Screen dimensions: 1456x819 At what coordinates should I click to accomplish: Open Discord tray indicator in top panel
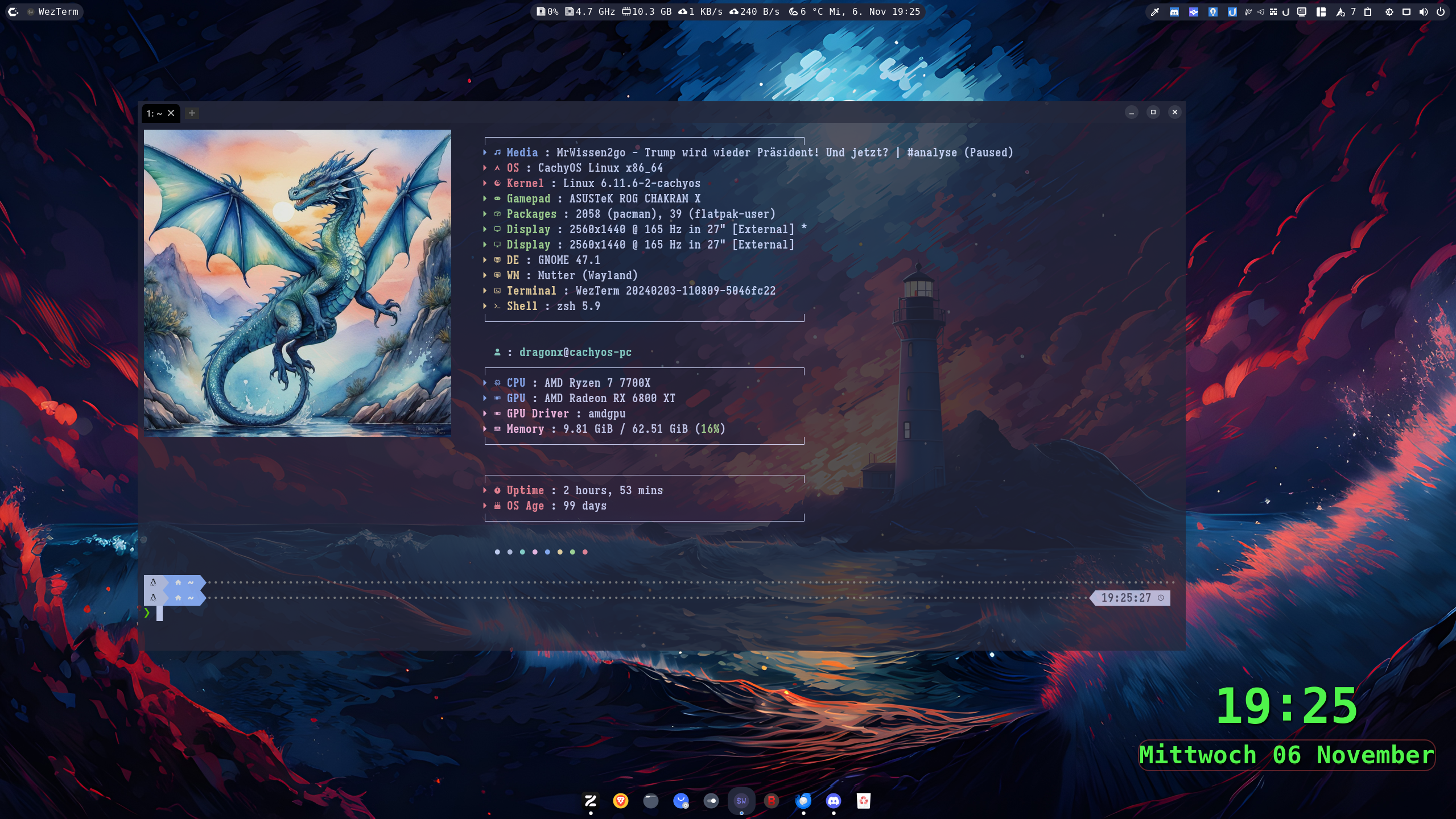[x=1174, y=12]
